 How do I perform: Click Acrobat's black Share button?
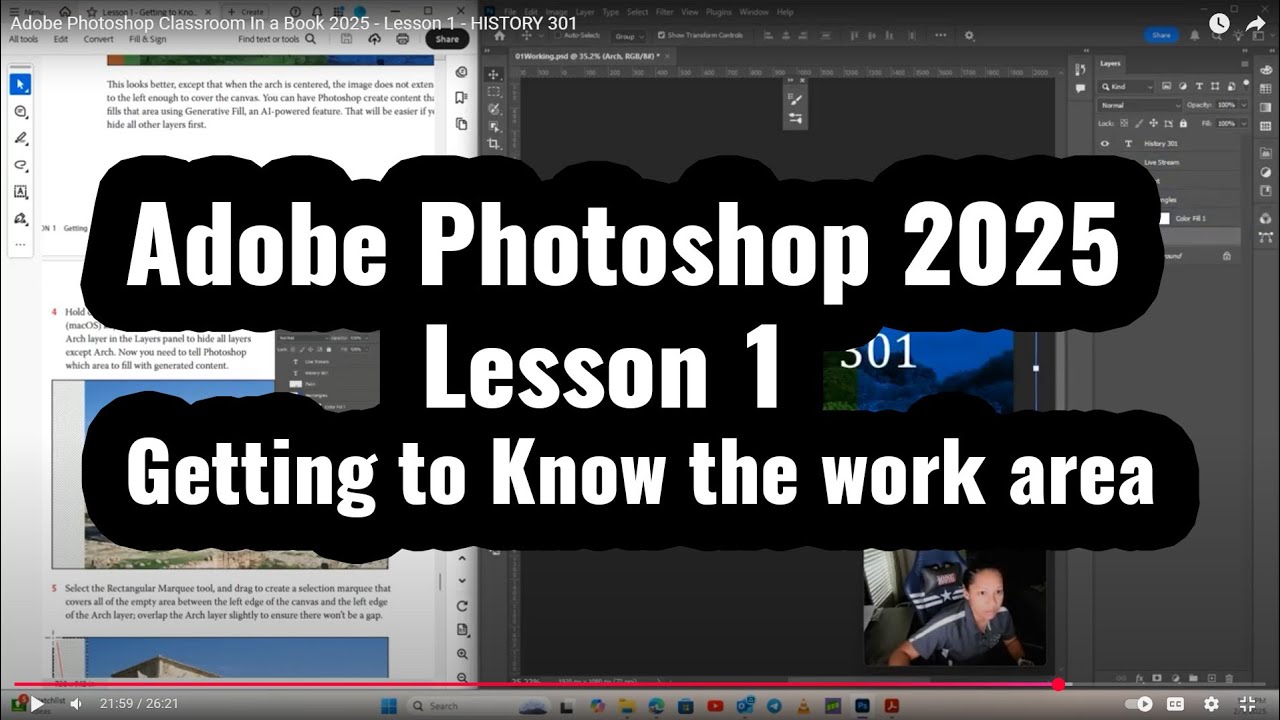[x=447, y=39]
